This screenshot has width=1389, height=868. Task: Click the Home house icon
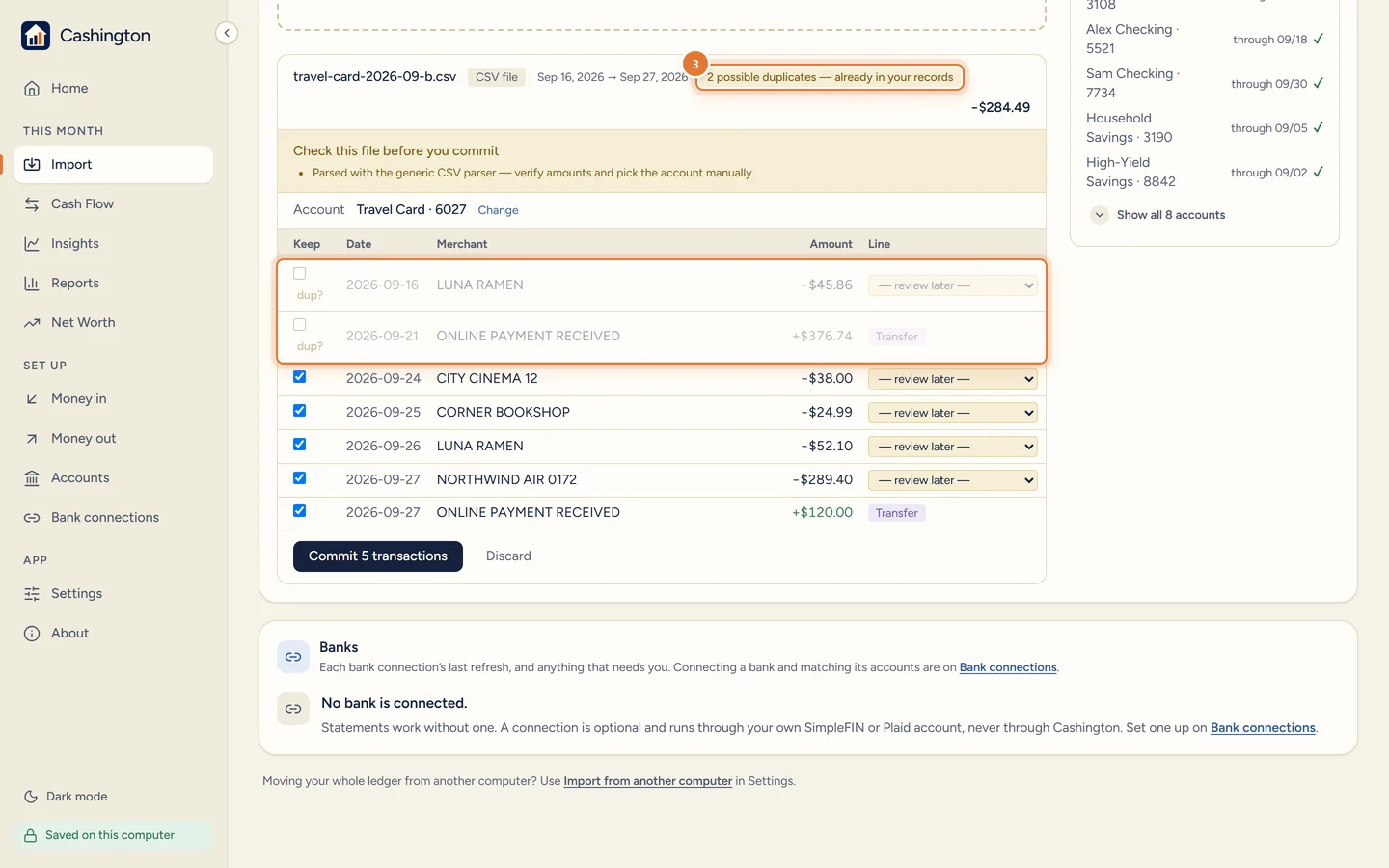pyautogui.click(x=32, y=88)
